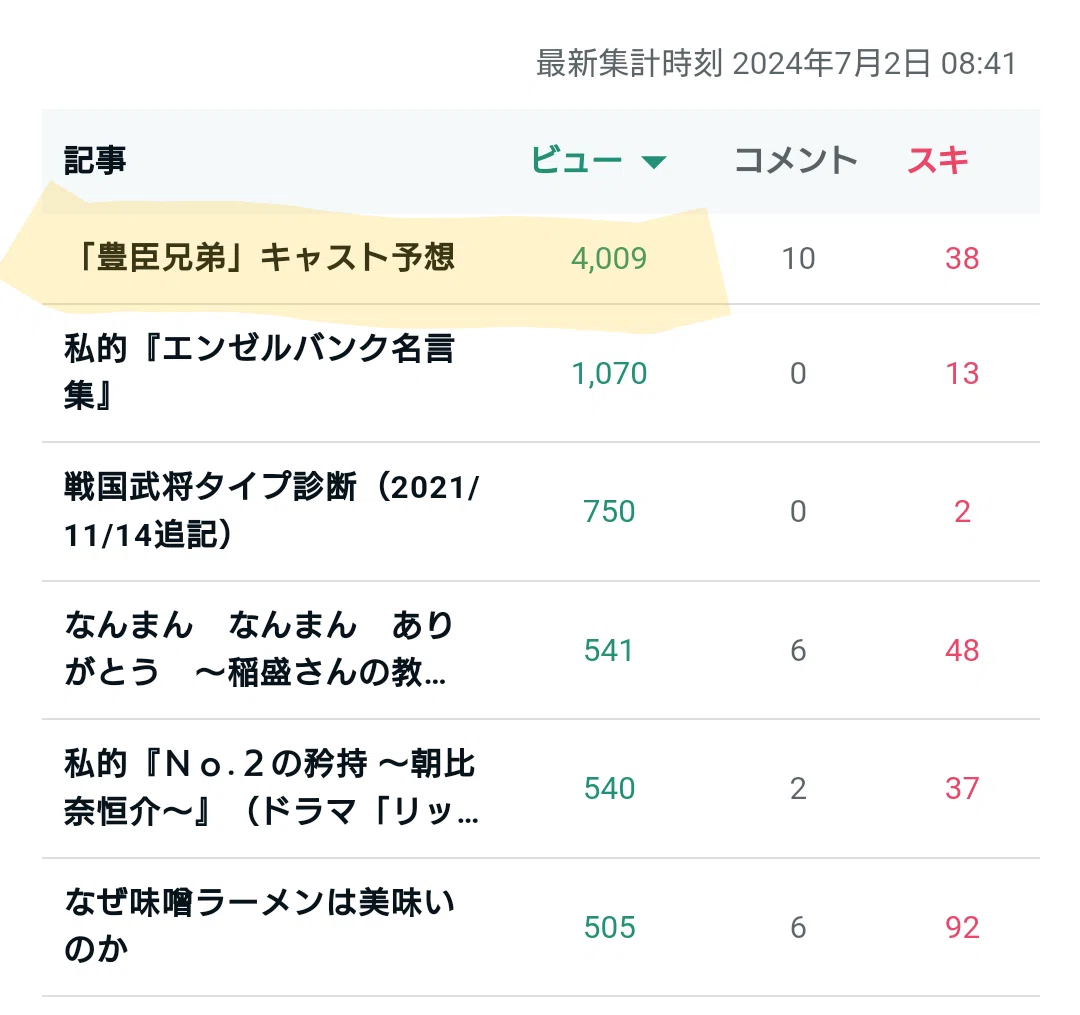
Task: Click the 1,070 view count
Action: pos(609,374)
